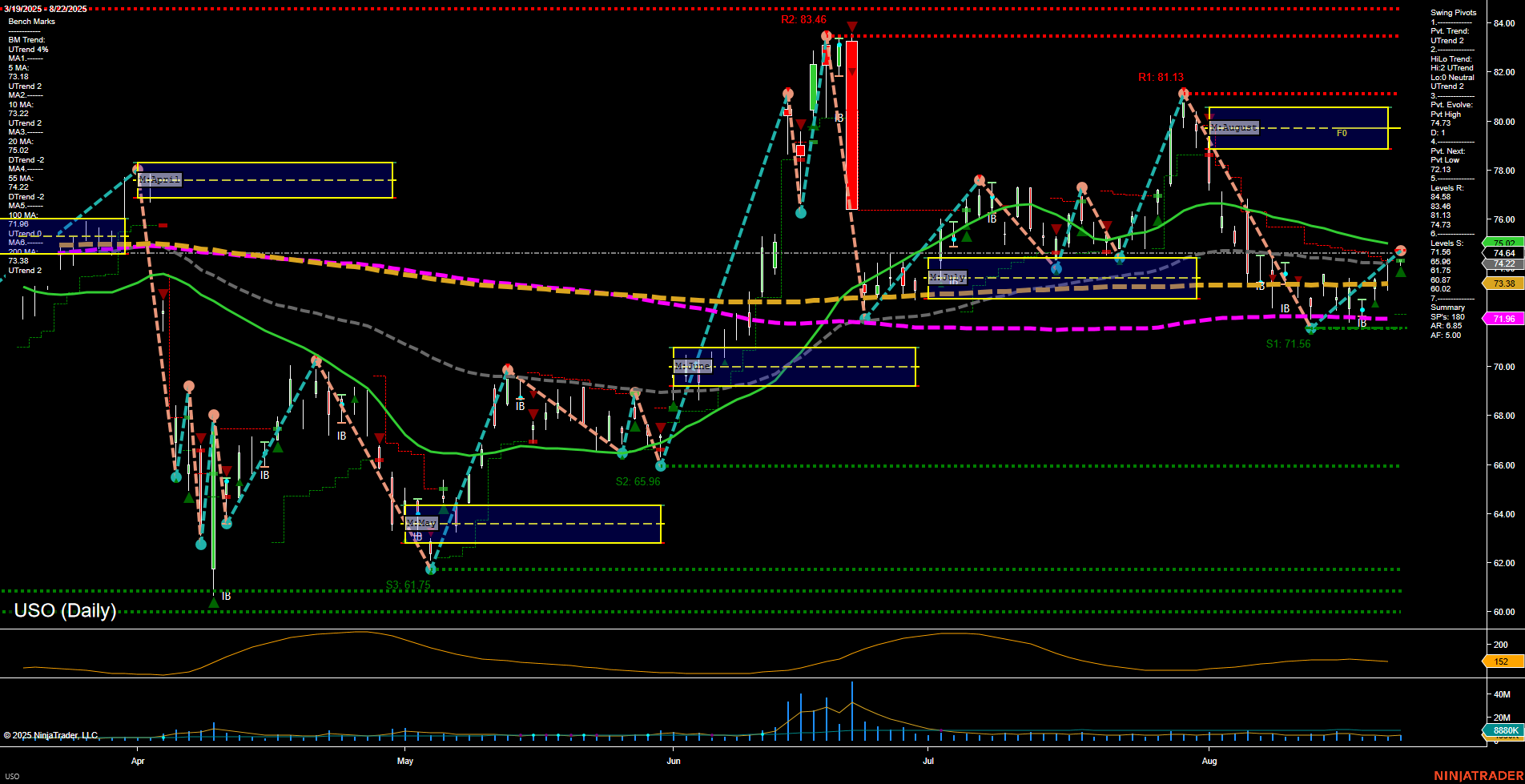Select the magenta 71.96 price axis tag
Viewport: 1525px width, 784px height.
1503,319
